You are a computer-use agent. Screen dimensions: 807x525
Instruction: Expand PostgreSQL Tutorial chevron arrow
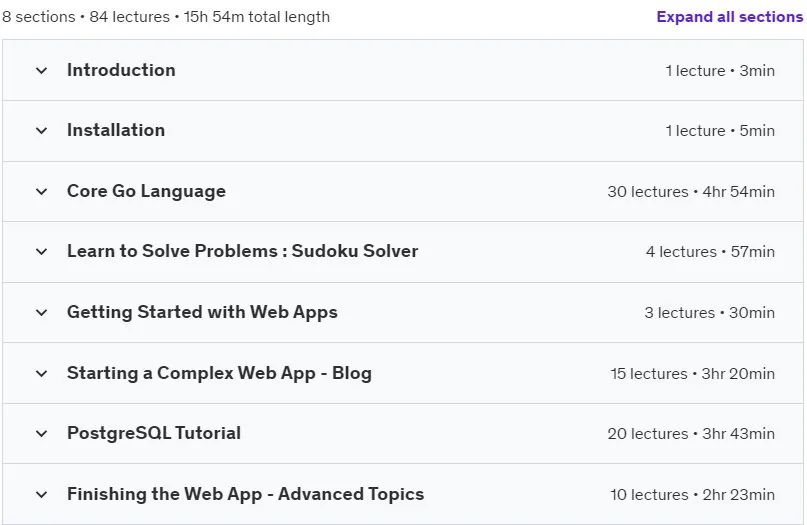(42, 433)
